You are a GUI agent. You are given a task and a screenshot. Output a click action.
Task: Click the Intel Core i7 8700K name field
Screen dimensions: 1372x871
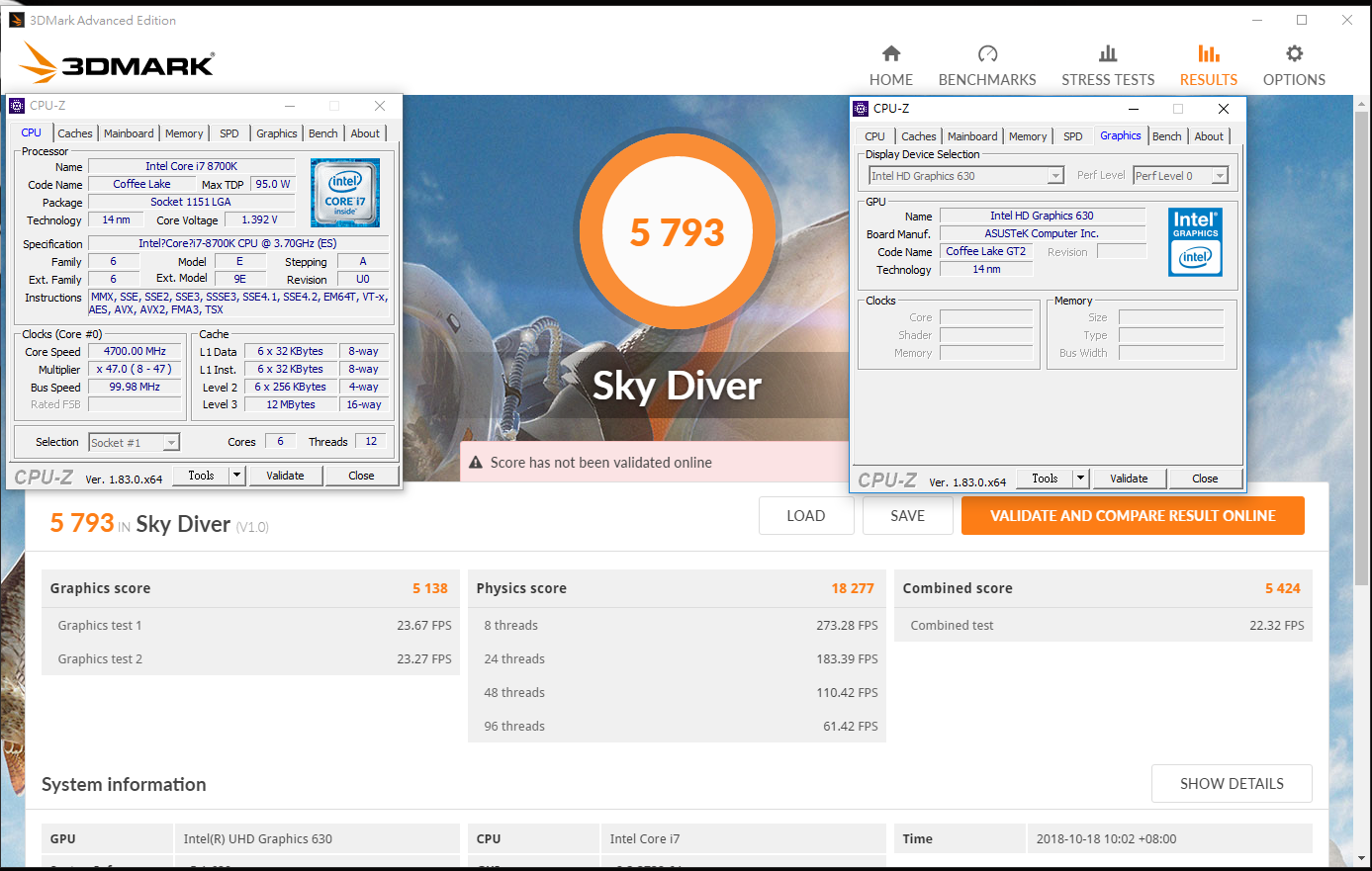click(191, 166)
